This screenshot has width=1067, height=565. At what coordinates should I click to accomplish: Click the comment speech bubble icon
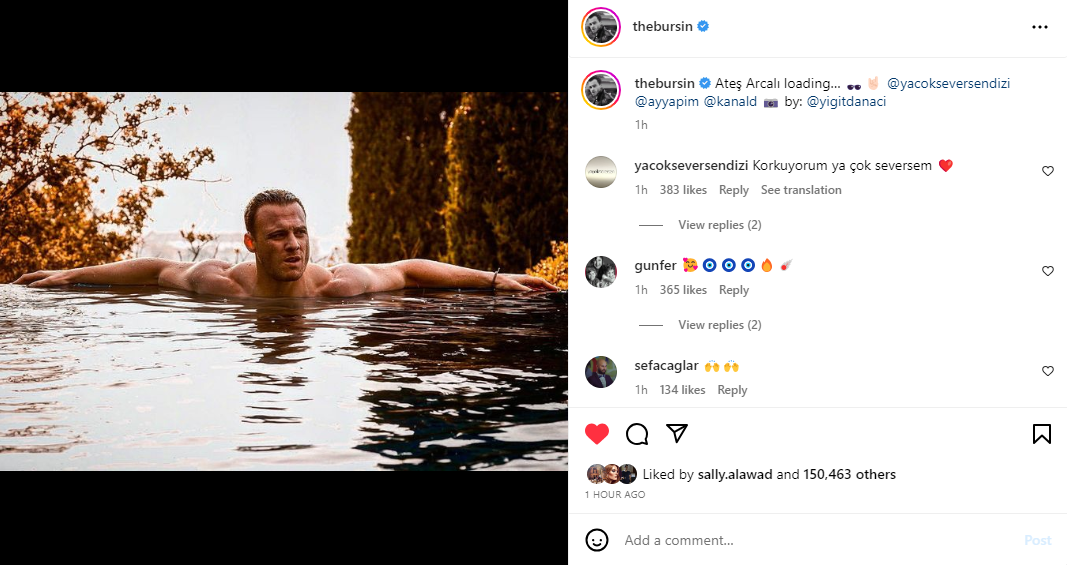tap(637, 434)
